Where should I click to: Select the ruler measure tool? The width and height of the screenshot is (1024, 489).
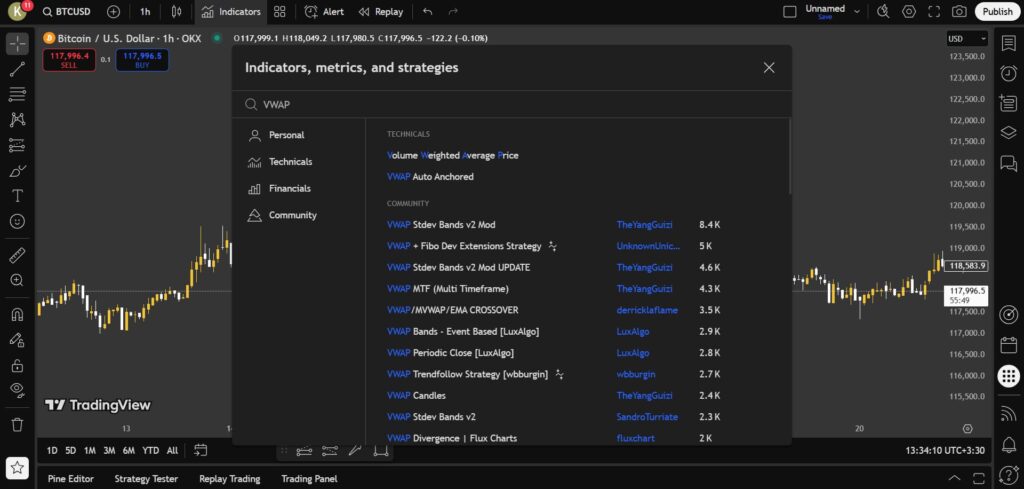18,255
